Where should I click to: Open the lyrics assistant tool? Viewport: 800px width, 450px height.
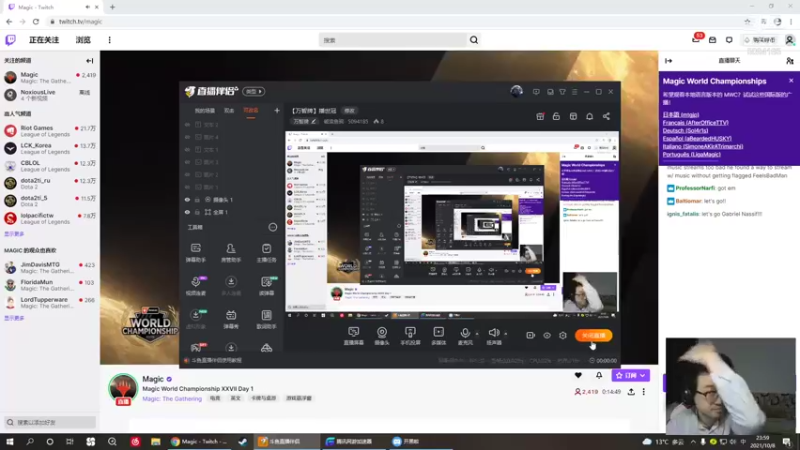[266, 319]
